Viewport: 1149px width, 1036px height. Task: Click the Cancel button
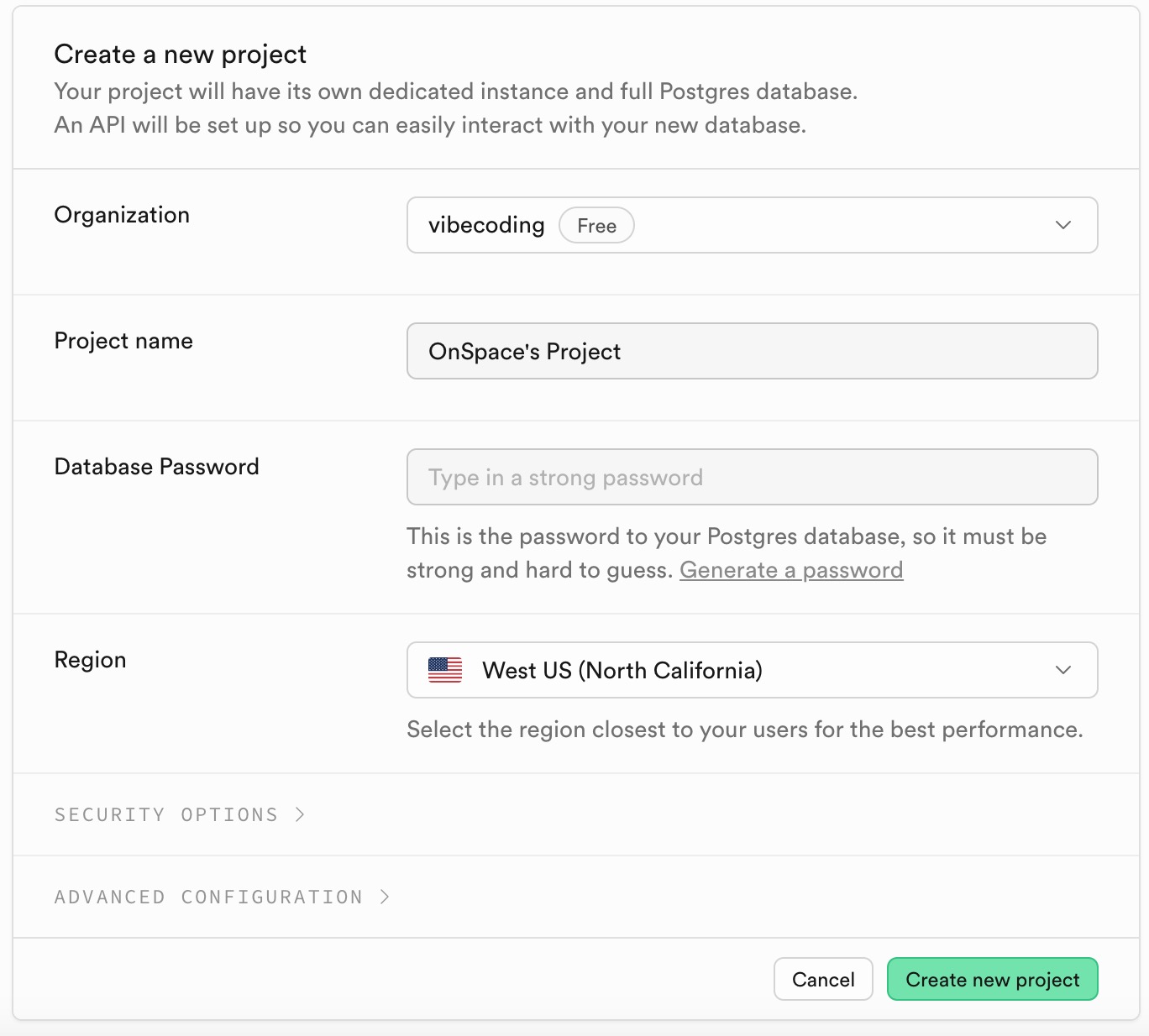click(x=823, y=979)
